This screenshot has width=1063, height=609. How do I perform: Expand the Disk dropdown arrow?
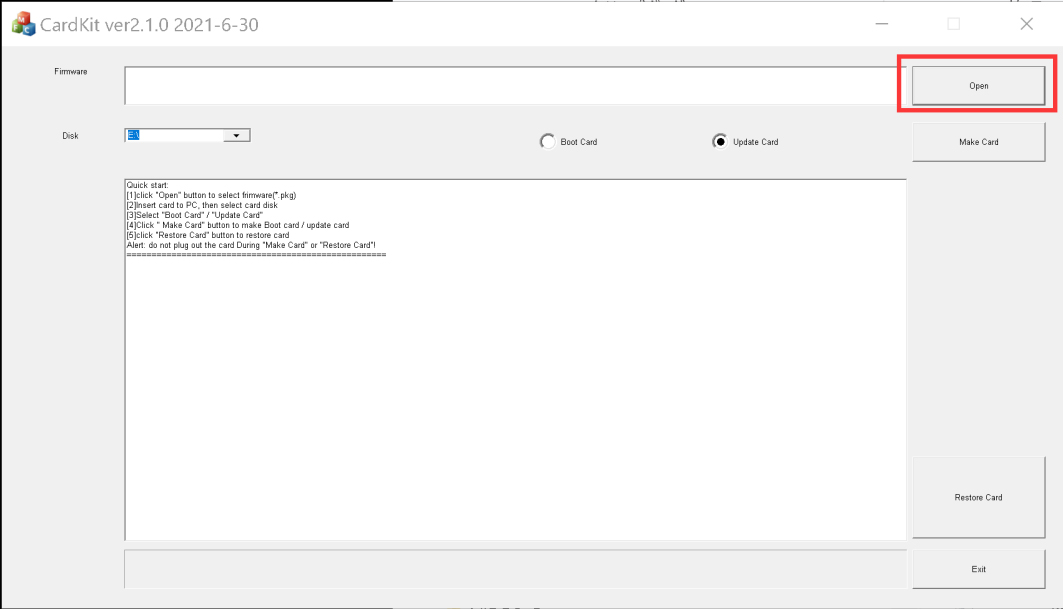pos(237,135)
